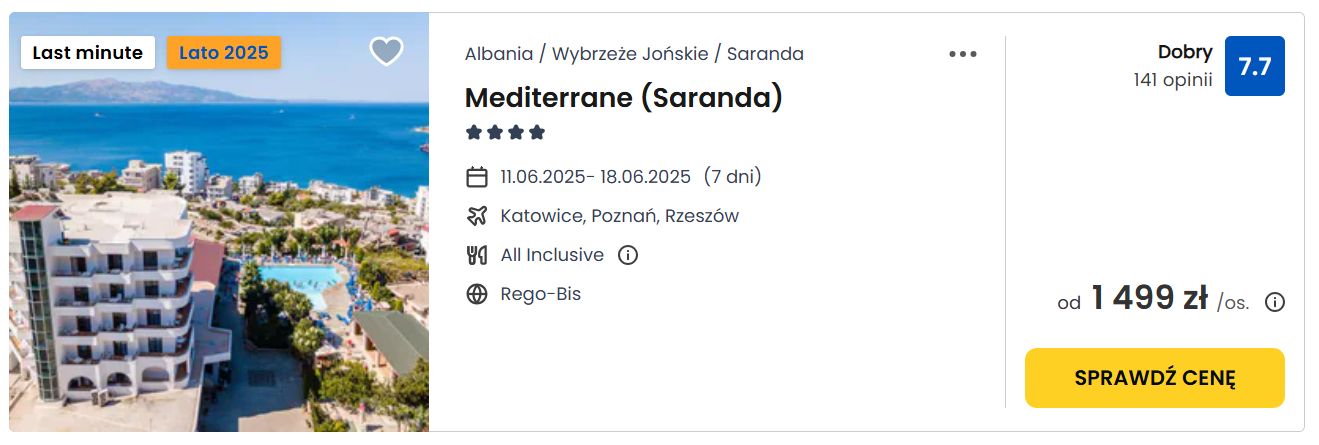1319x445 pixels.
Task: Click the four-star hotel rating
Action: pyautogui.click(x=505, y=132)
